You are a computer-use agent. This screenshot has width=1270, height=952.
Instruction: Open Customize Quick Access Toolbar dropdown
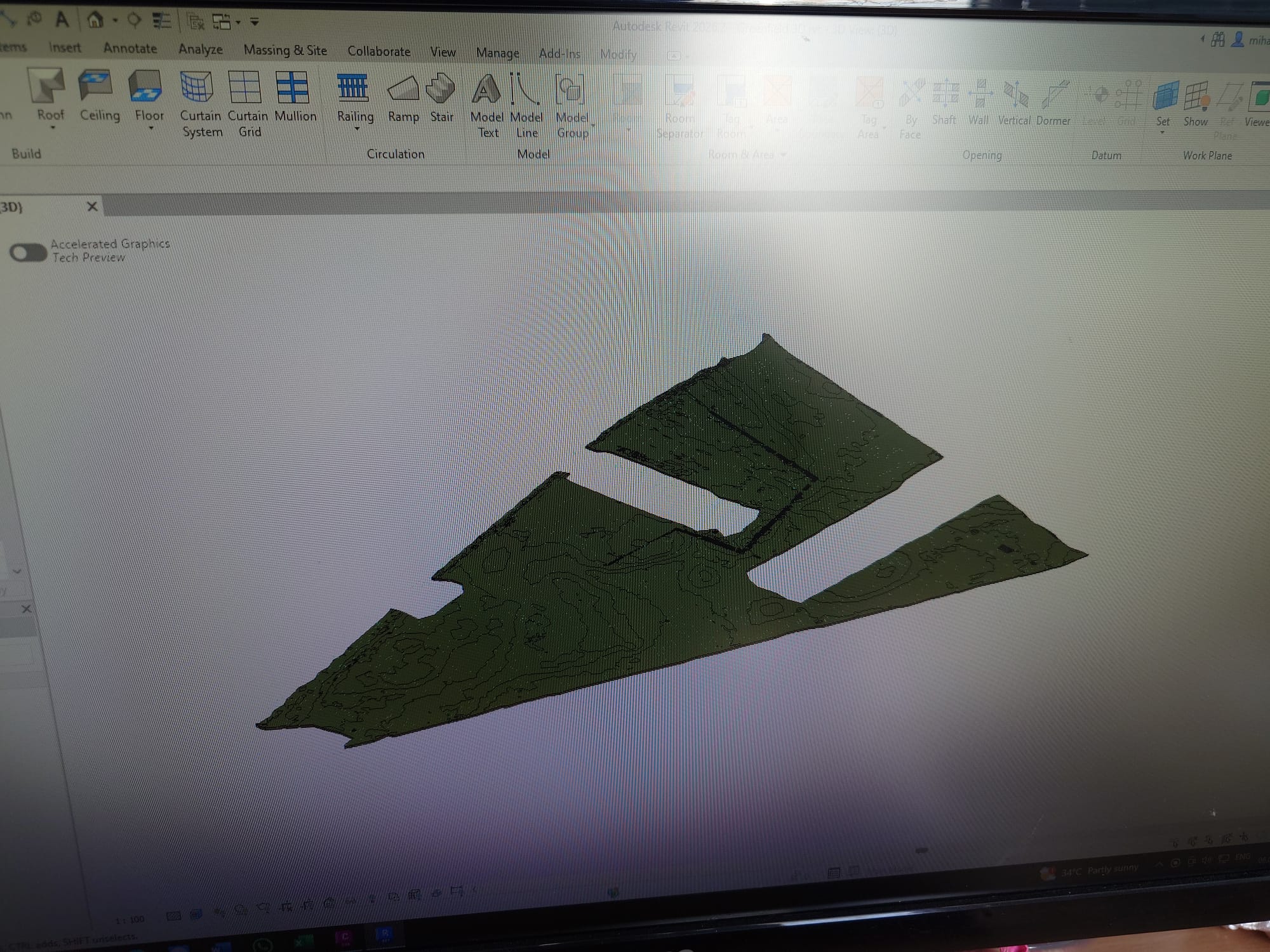coord(255,23)
